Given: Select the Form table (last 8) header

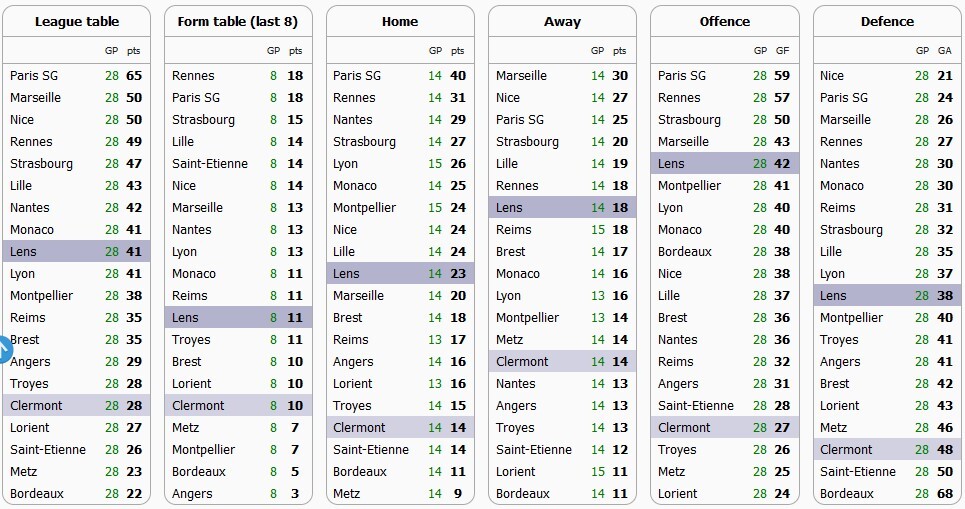Looking at the screenshot, I should pos(238,21).
